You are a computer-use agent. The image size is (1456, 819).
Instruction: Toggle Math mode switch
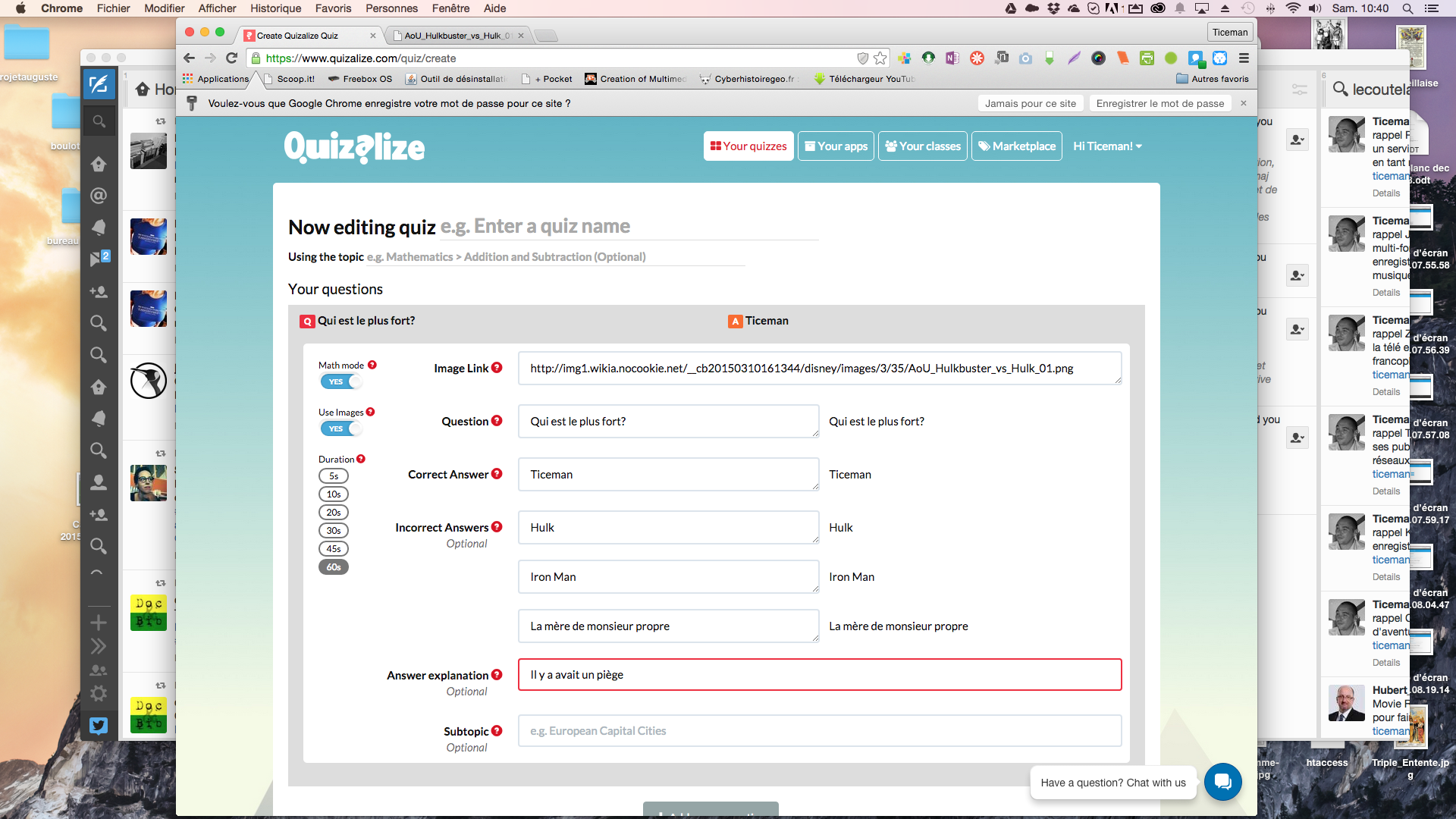[x=341, y=381]
